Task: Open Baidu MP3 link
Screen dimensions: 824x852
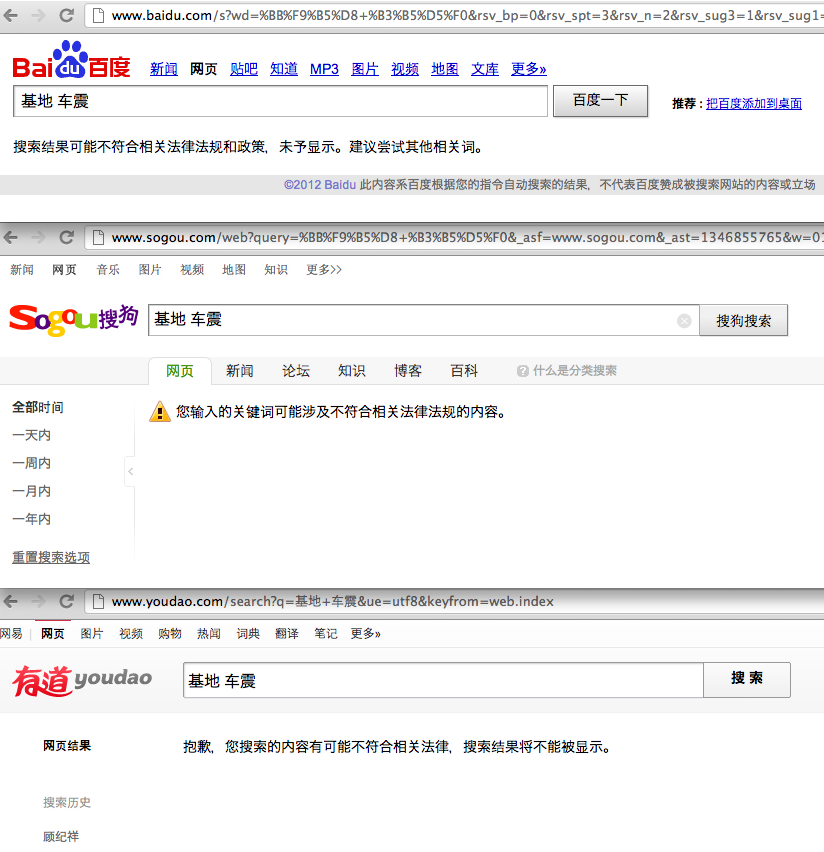Action: (x=324, y=69)
